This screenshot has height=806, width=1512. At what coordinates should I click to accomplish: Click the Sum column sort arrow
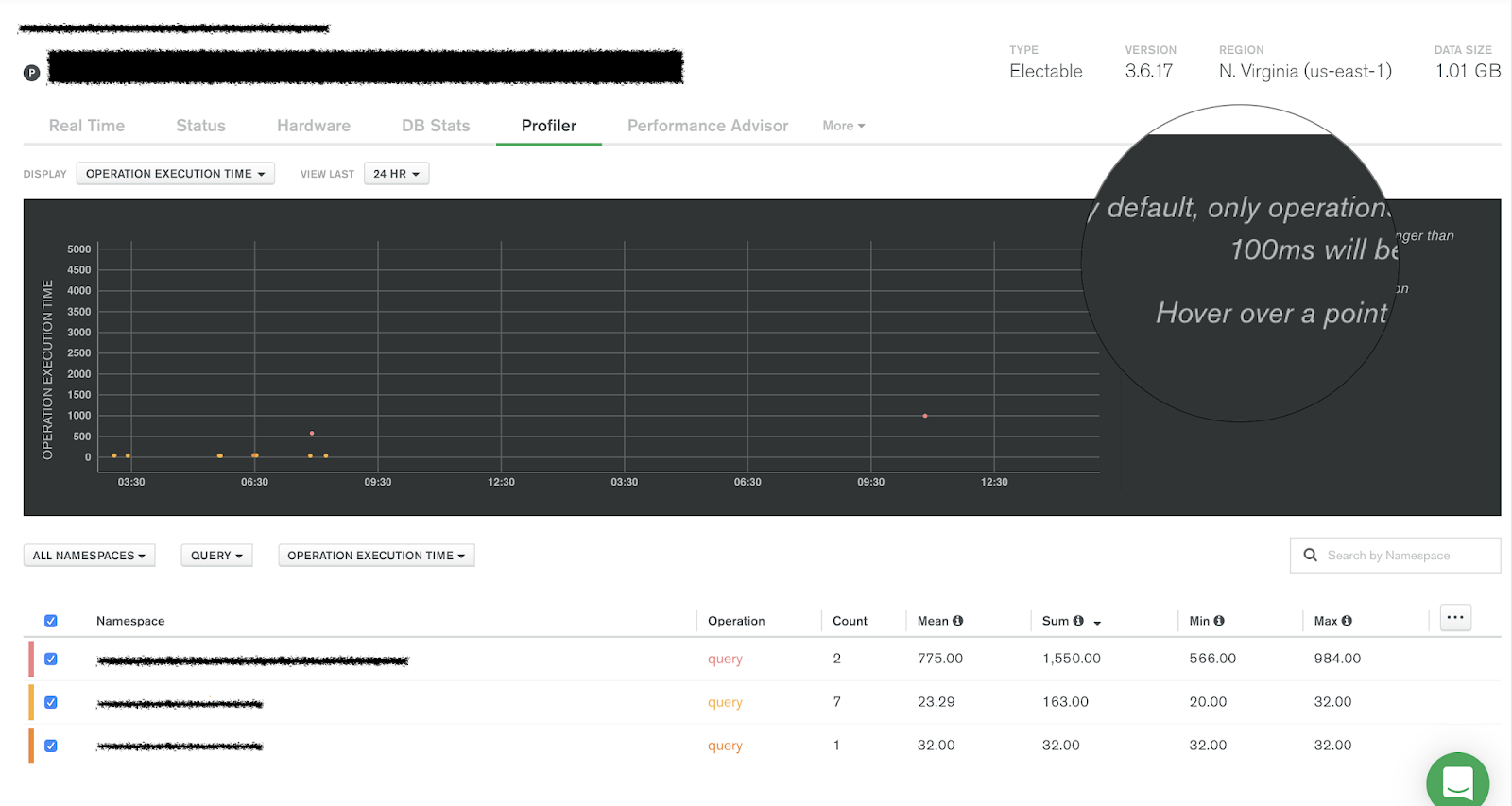tap(1097, 623)
